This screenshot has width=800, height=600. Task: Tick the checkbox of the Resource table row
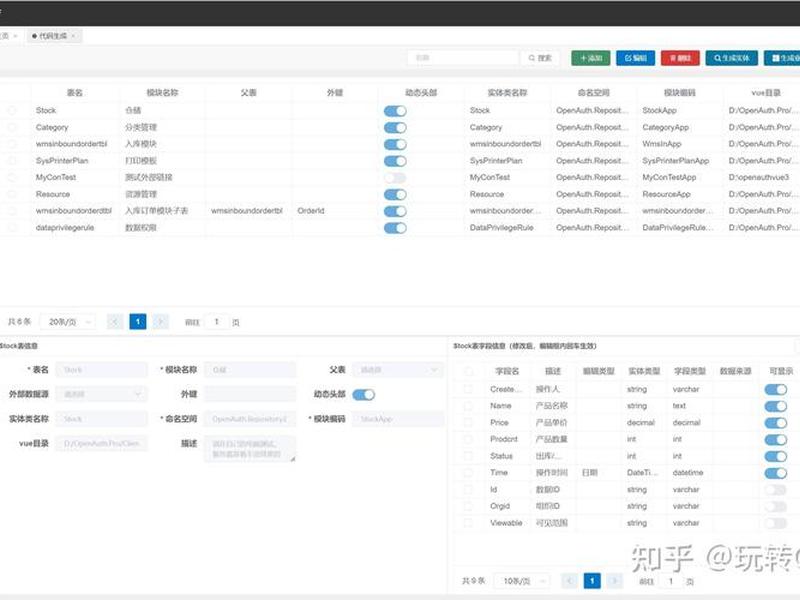pyautogui.click(x=12, y=194)
